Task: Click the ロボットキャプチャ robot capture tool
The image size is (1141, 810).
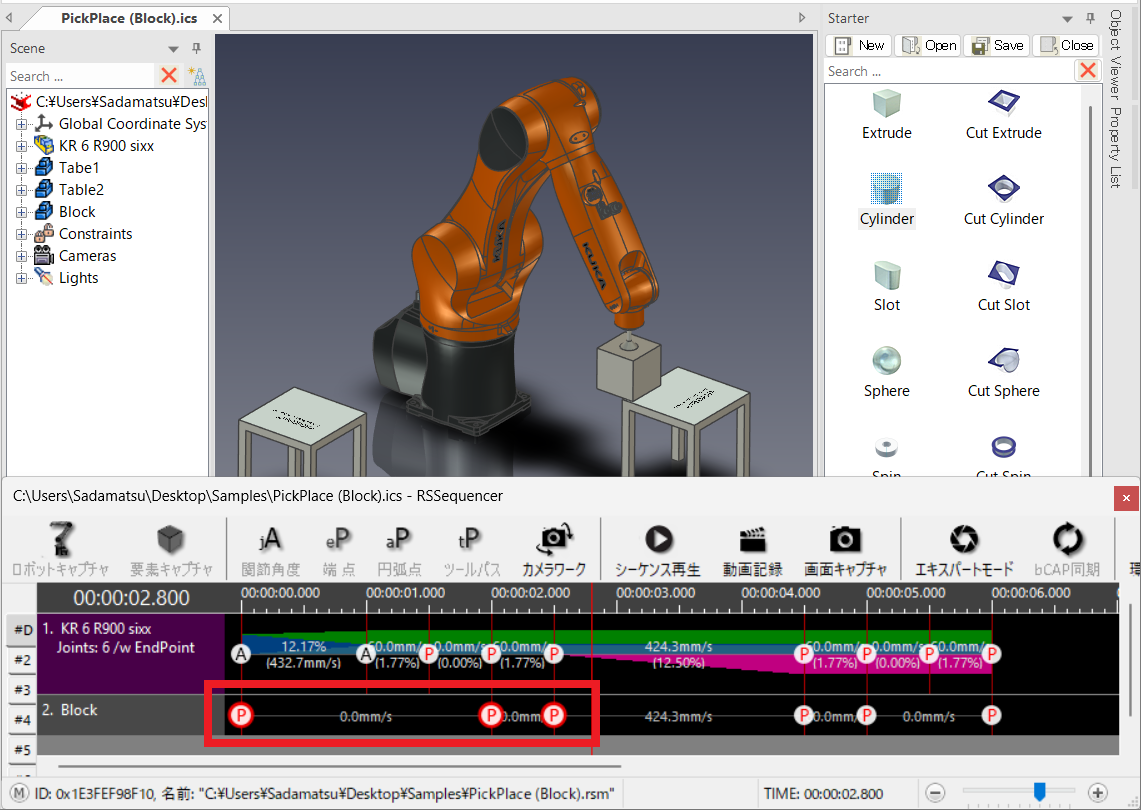Action: click(x=60, y=549)
